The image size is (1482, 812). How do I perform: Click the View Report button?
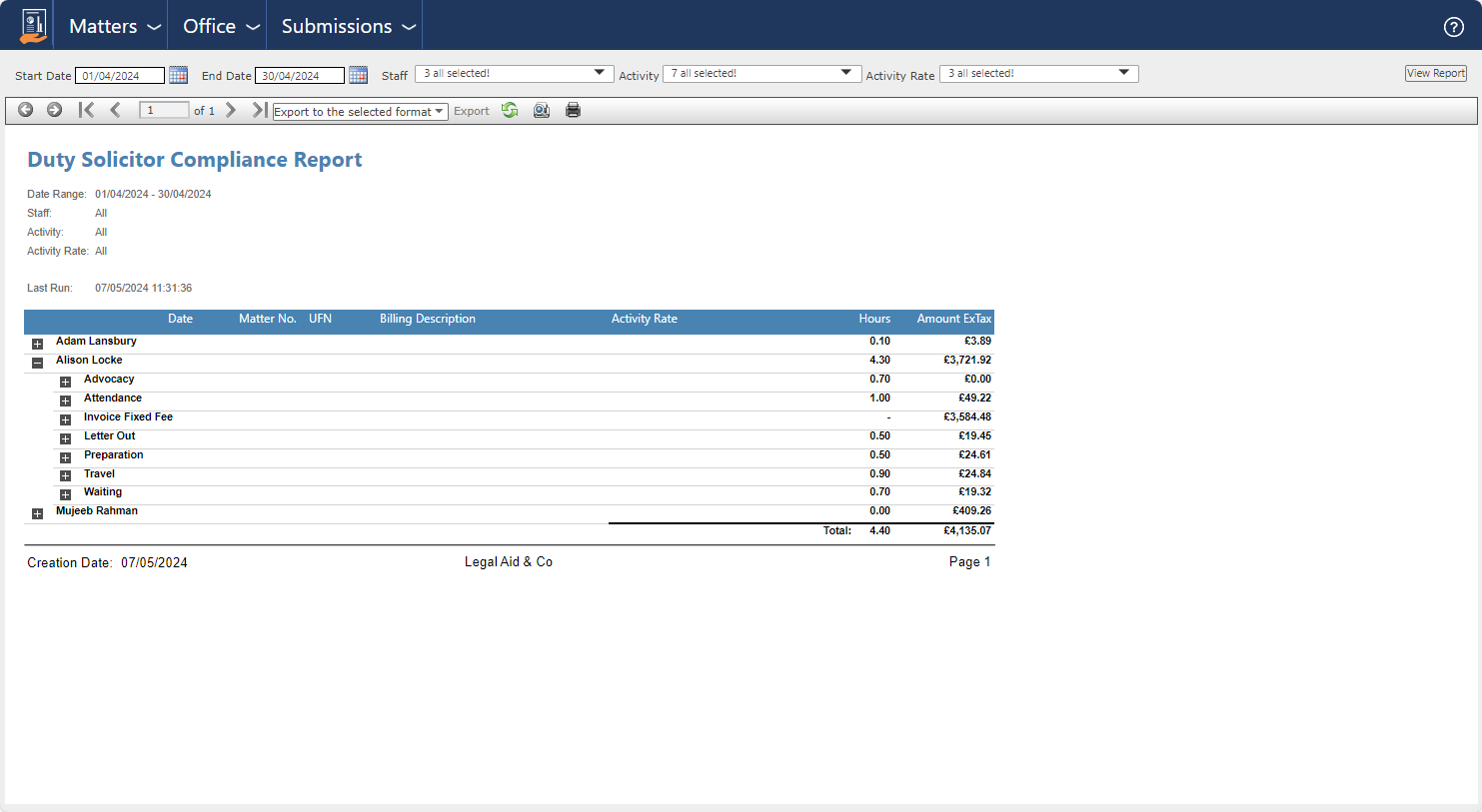(1435, 73)
